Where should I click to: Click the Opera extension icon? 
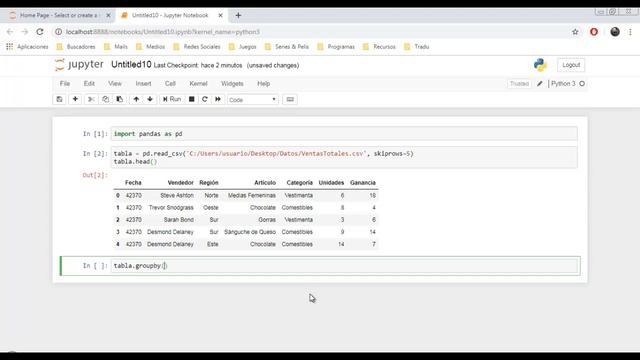[x=594, y=32]
